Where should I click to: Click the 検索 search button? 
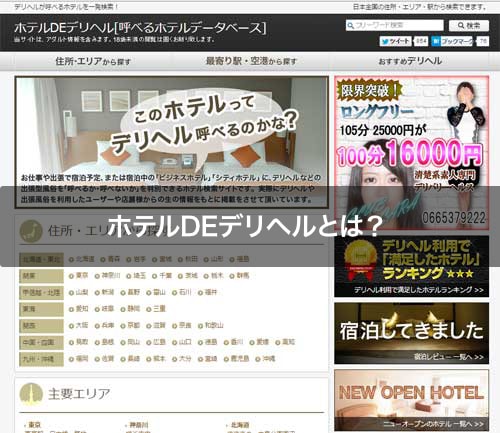(469, 25)
